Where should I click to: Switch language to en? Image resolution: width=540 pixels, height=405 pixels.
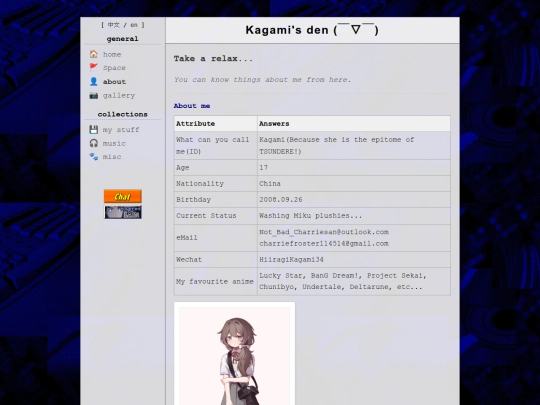tap(134, 25)
